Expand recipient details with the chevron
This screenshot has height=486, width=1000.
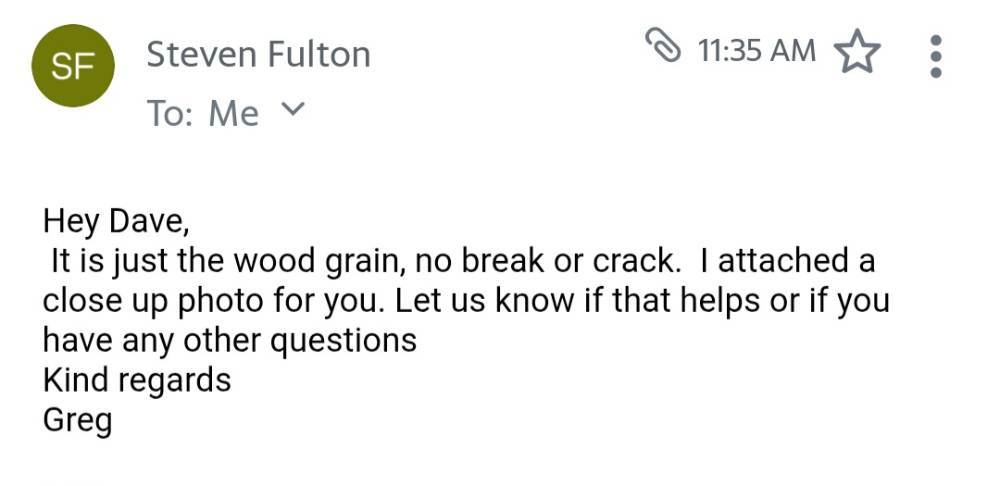pos(293,109)
